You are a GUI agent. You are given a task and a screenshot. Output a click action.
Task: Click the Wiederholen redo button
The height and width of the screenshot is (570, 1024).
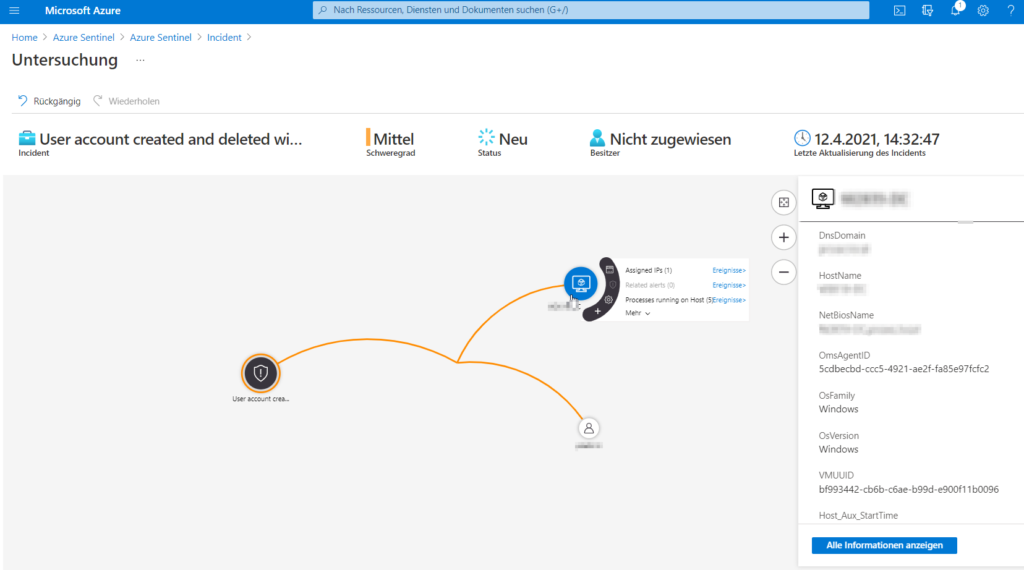pos(126,101)
